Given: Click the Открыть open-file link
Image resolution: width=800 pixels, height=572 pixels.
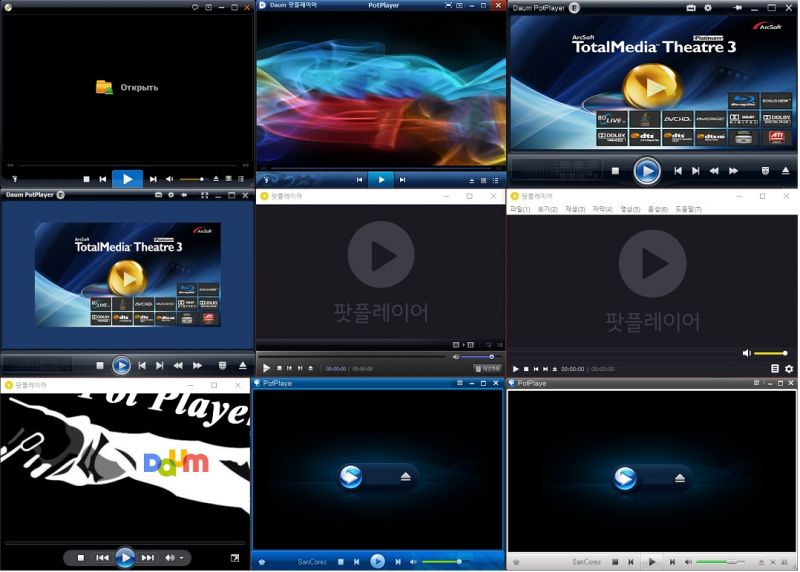Looking at the screenshot, I should click(127, 87).
